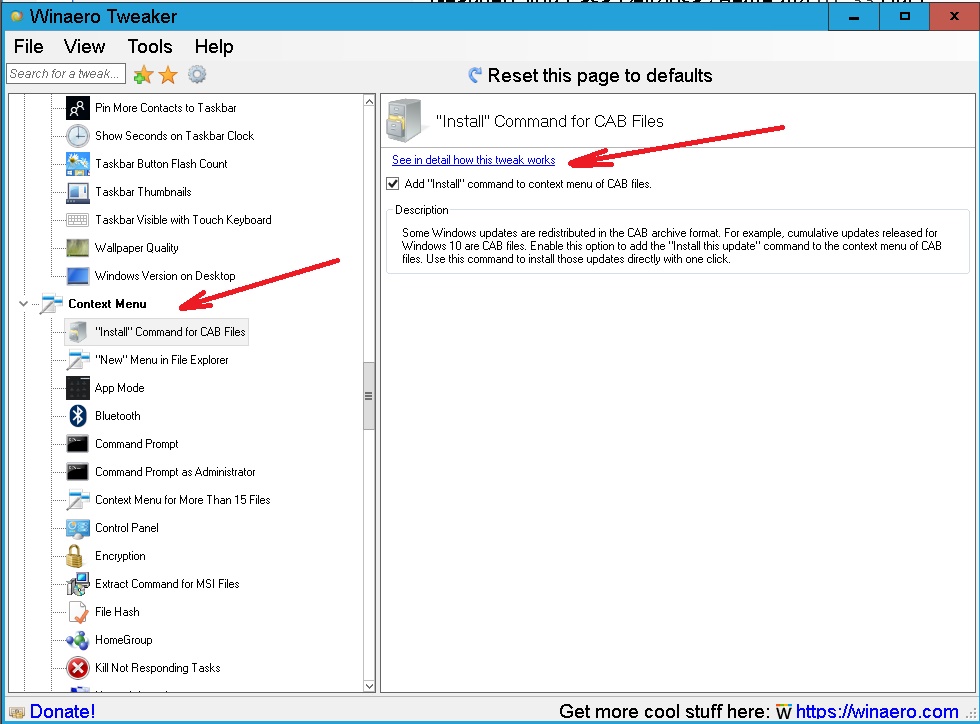Click the Context Menu category icon
This screenshot has width=980, height=724.
pos(51,304)
